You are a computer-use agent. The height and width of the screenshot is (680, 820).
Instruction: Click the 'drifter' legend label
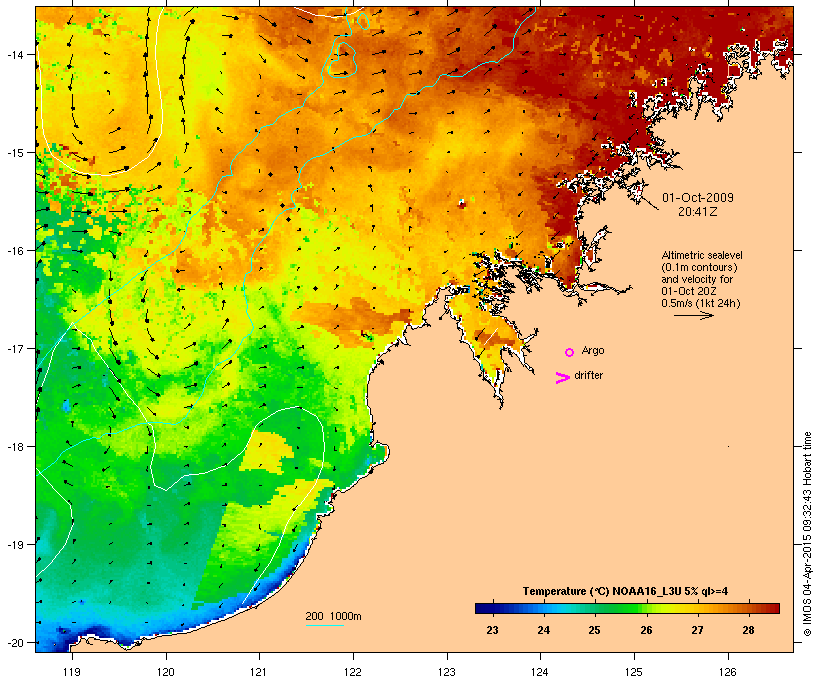coord(588,375)
